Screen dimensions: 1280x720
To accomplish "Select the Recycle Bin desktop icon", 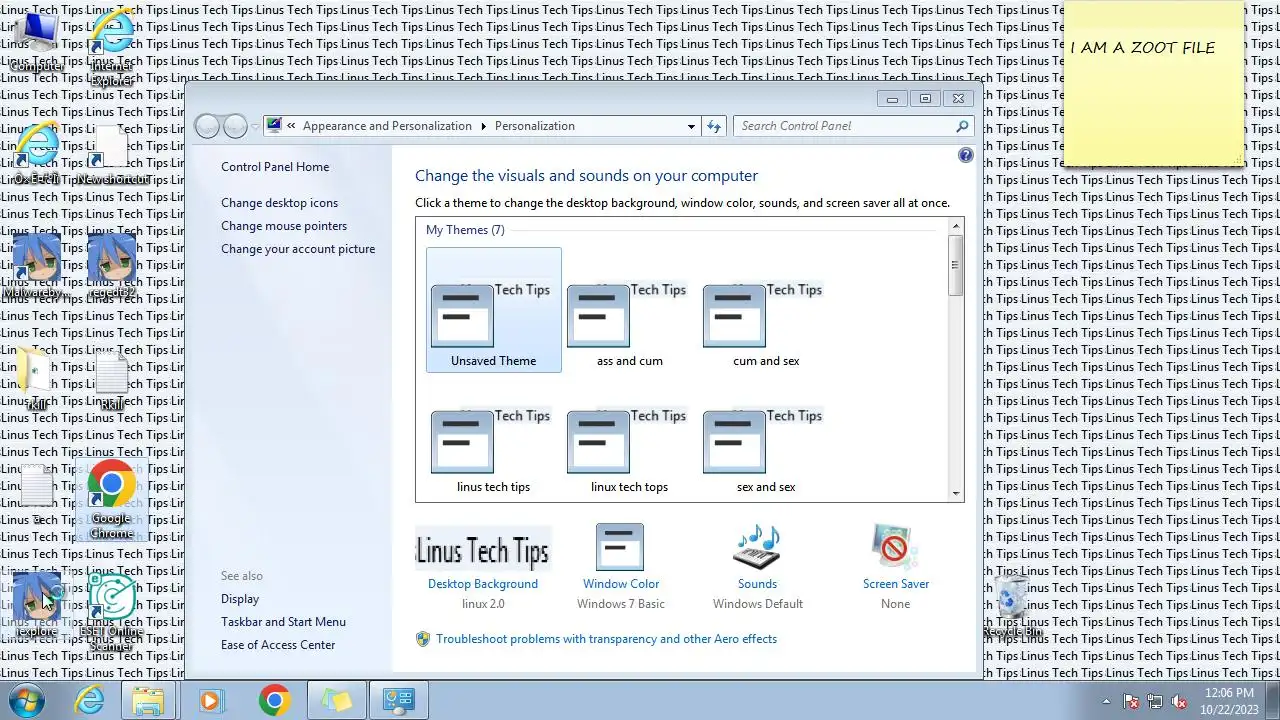I will (x=1012, y=606).
